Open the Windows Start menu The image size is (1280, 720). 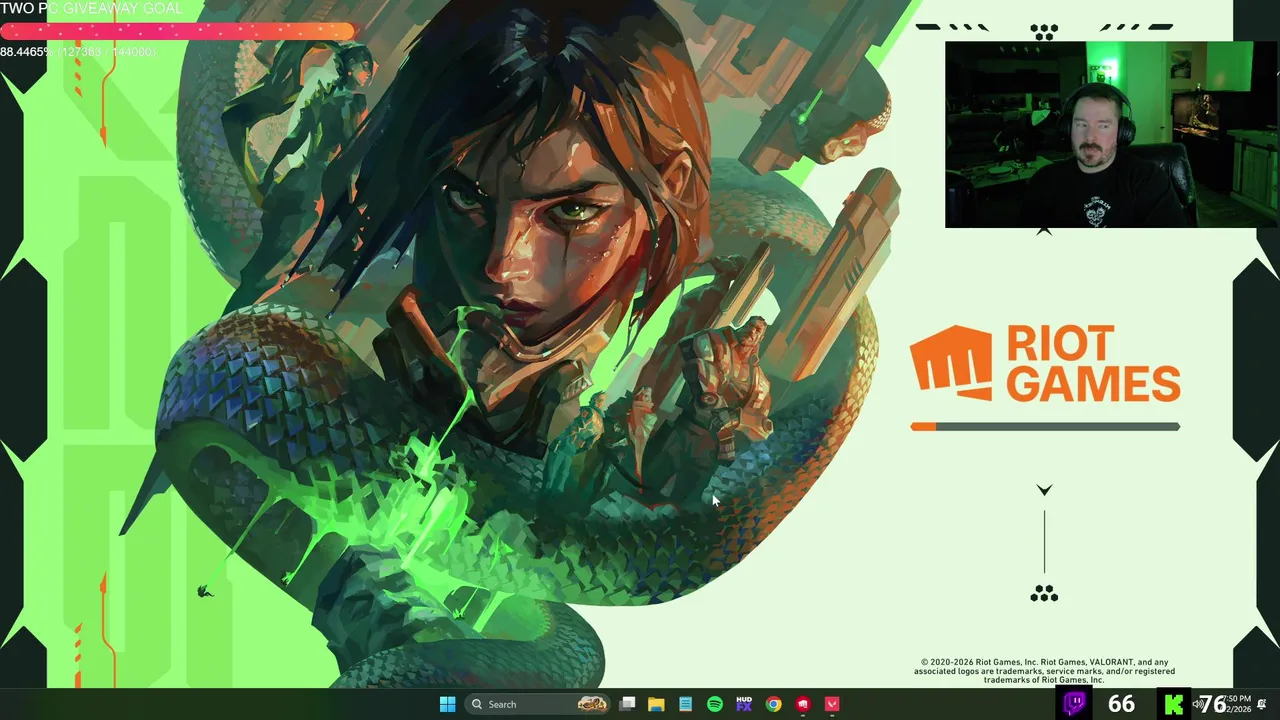tap(447, 704)
